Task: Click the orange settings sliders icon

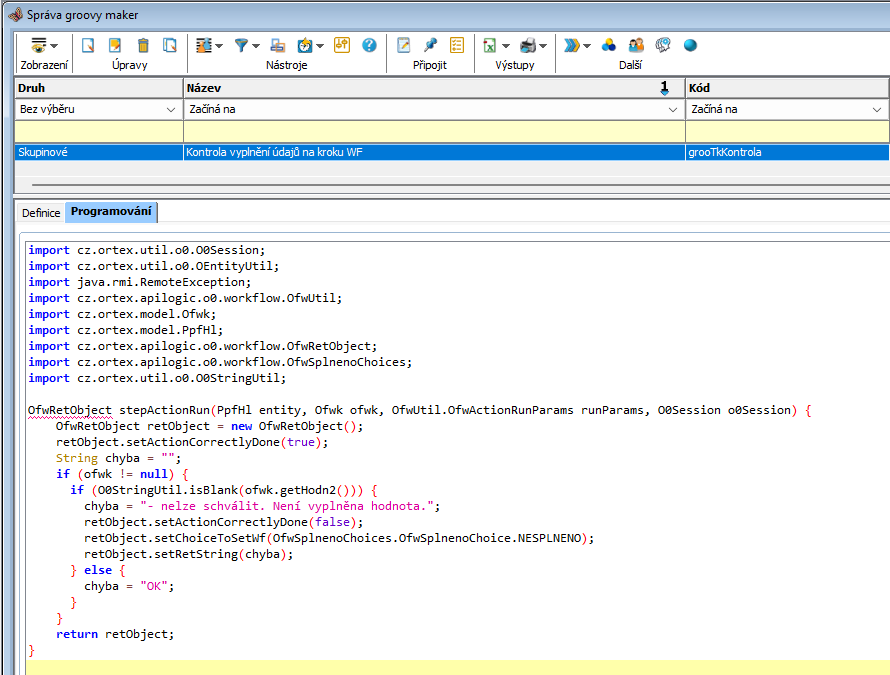Action: click(342, 45)
